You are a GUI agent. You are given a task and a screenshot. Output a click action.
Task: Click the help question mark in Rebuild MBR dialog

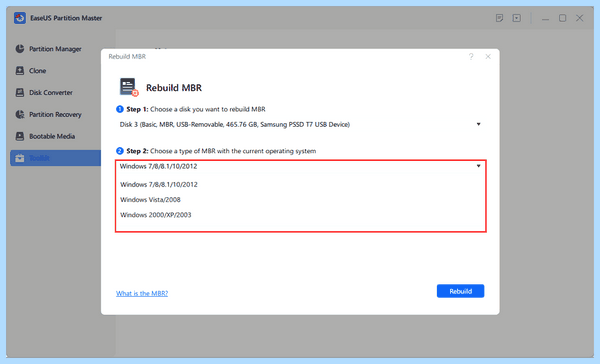click(x=471, y=57)
